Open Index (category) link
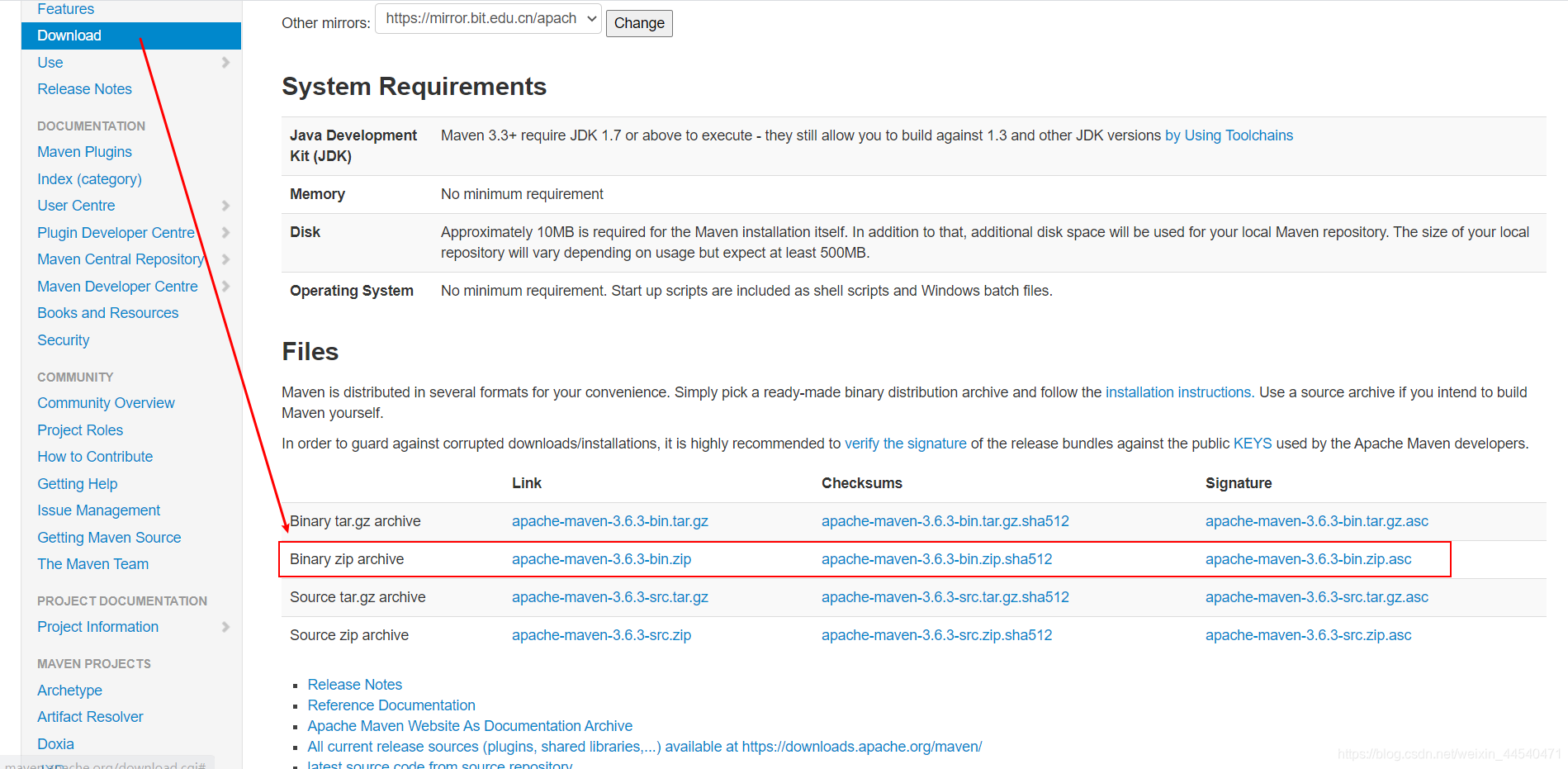This screenshot has width=1568, height=769. (89, 179)
